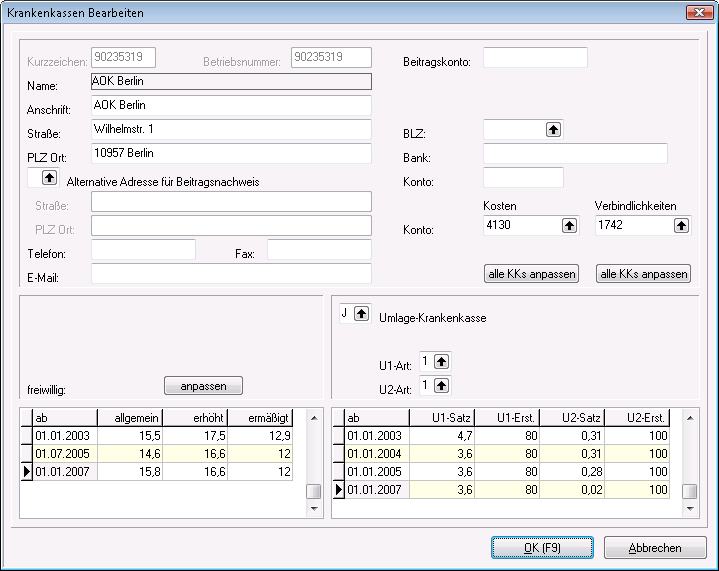The height and width of the screenshot is (571, 719).
Task: Select the 01.01.2004 row in Umlage table
Action: [376, 454]
